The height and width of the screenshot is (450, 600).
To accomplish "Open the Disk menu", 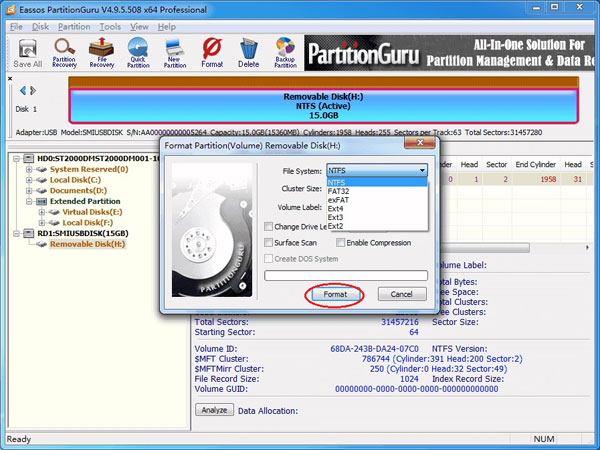I will click(x=40, y=27).
